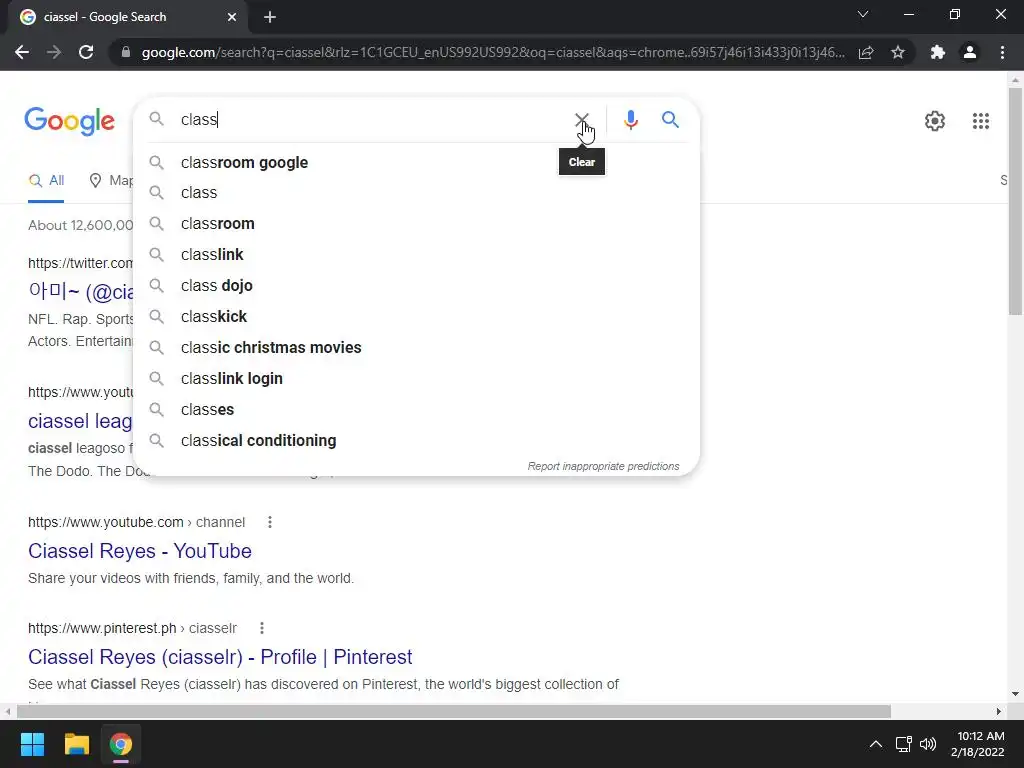This screenshot has height=768, width=1024.
Task: Click 'Report inappropriate predictions' link
Action: tap(603, 466)
